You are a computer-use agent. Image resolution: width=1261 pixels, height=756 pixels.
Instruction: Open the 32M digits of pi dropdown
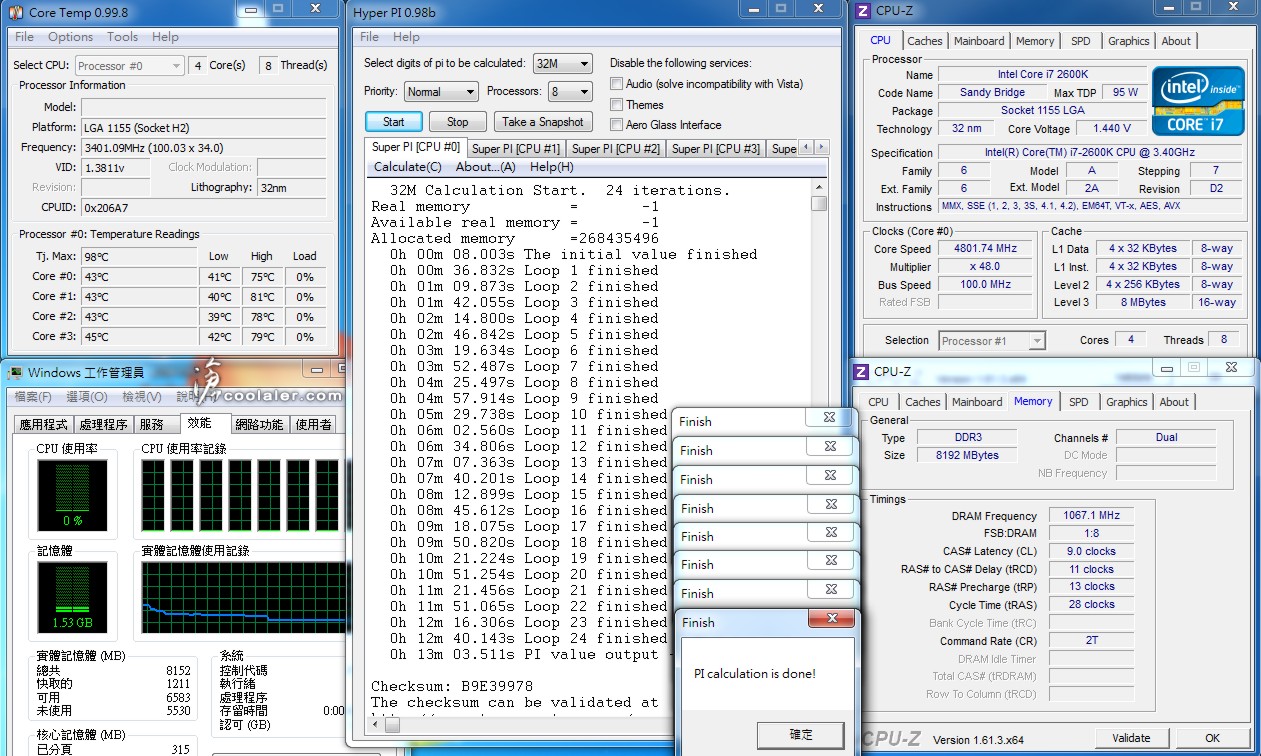pos(563,63)
